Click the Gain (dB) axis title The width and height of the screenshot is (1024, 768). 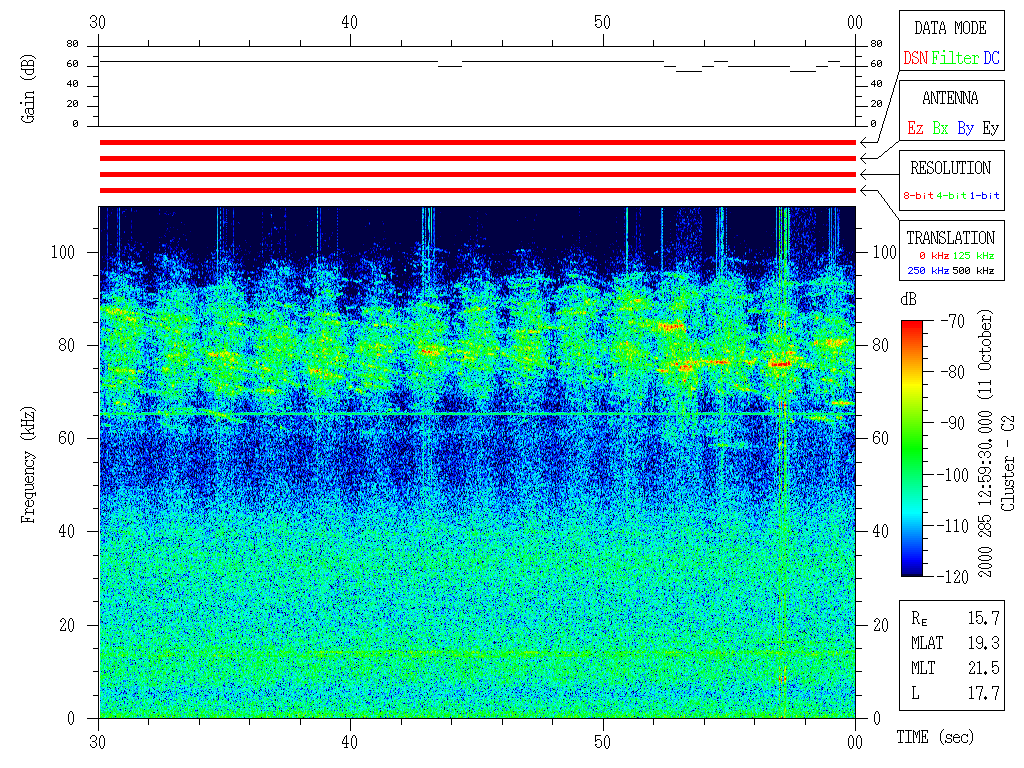coord(30,86)
